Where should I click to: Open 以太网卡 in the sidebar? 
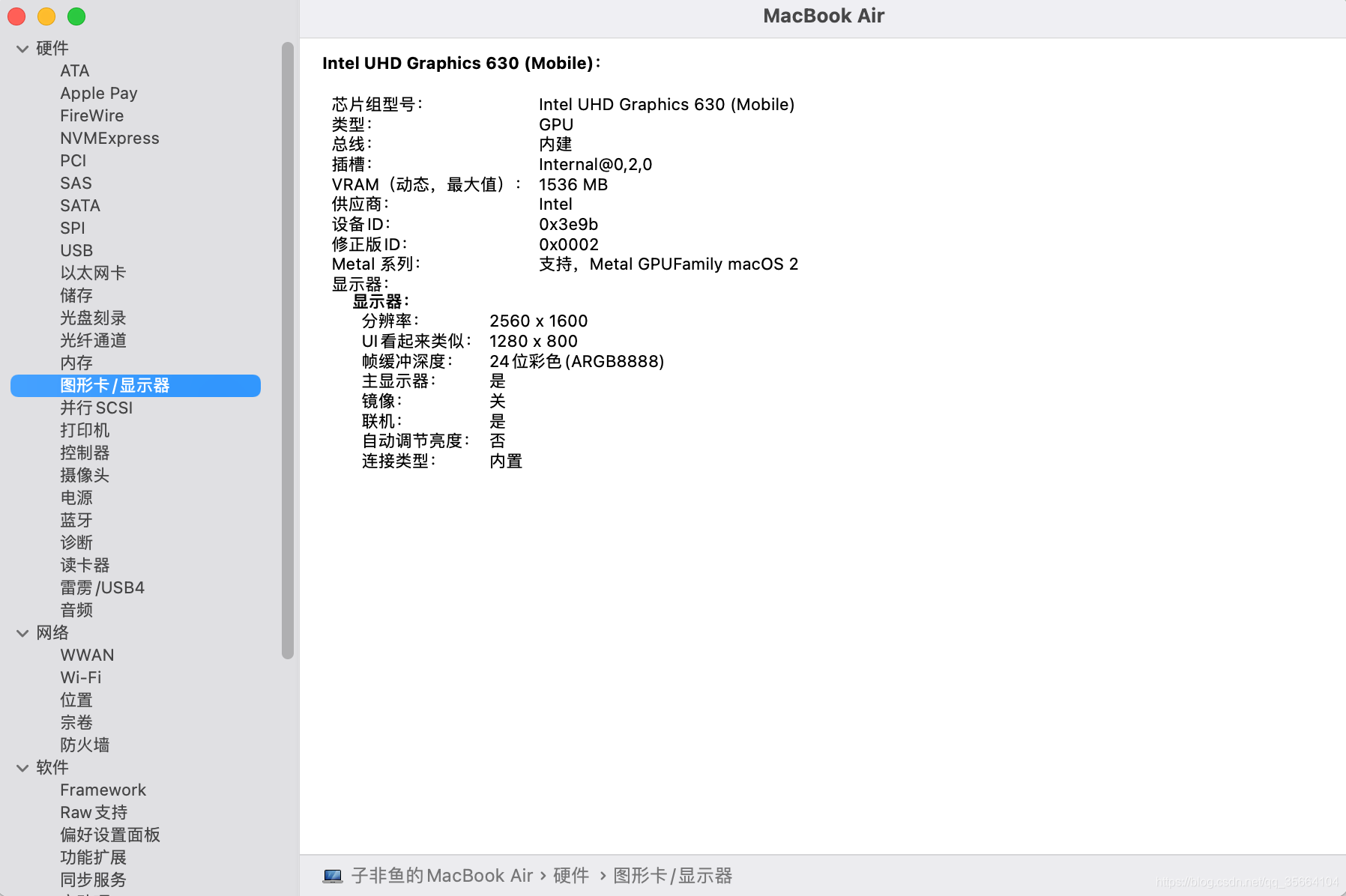[93, 273]
